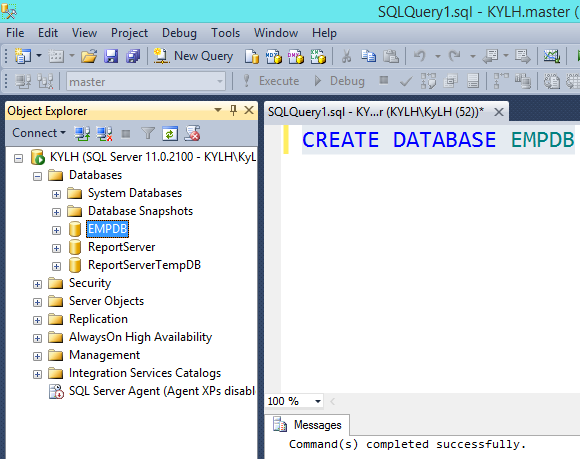
Task: Open the 100 % zoom dropdown
Action: (x=318, y=401)
